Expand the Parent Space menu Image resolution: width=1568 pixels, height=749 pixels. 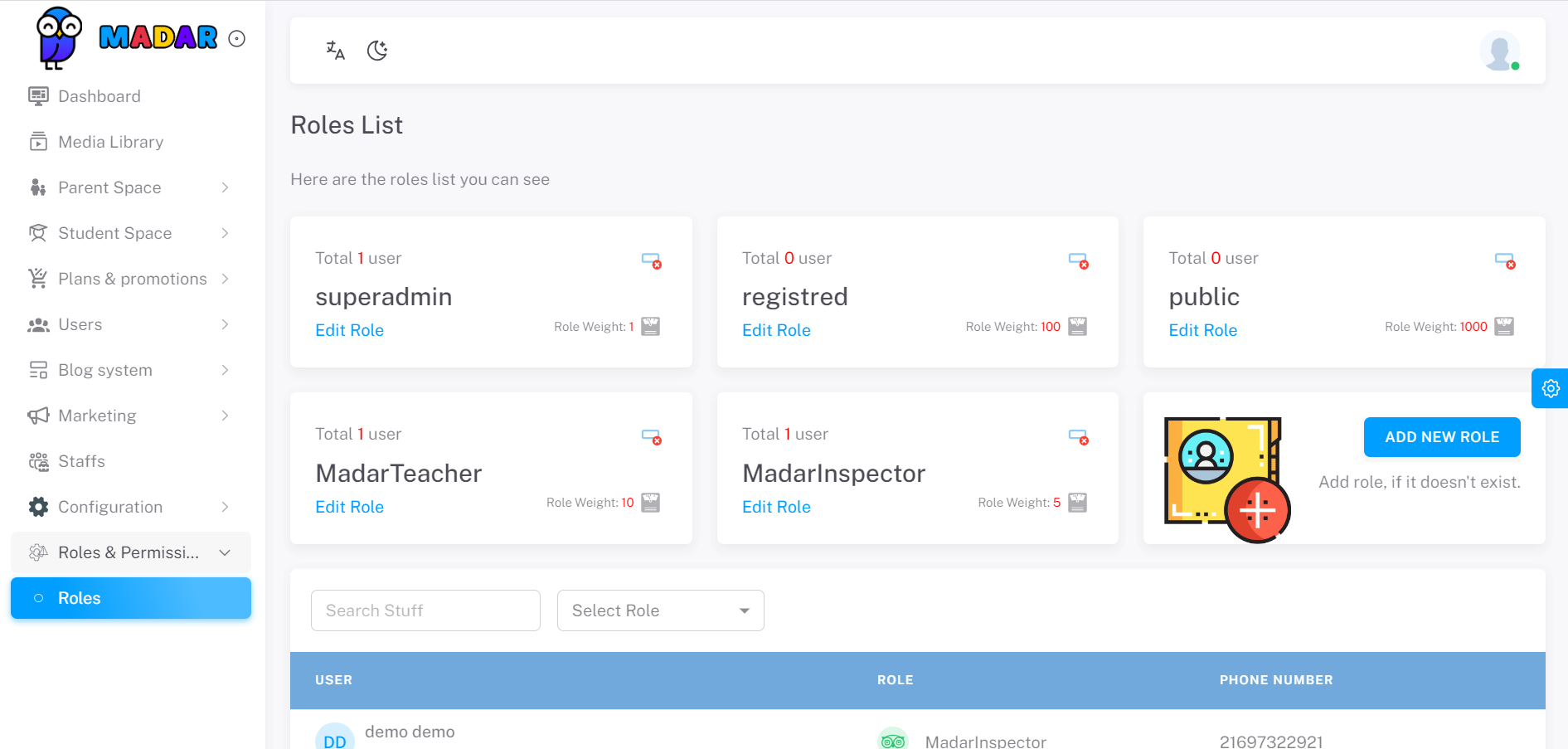[x=130, y=187]
